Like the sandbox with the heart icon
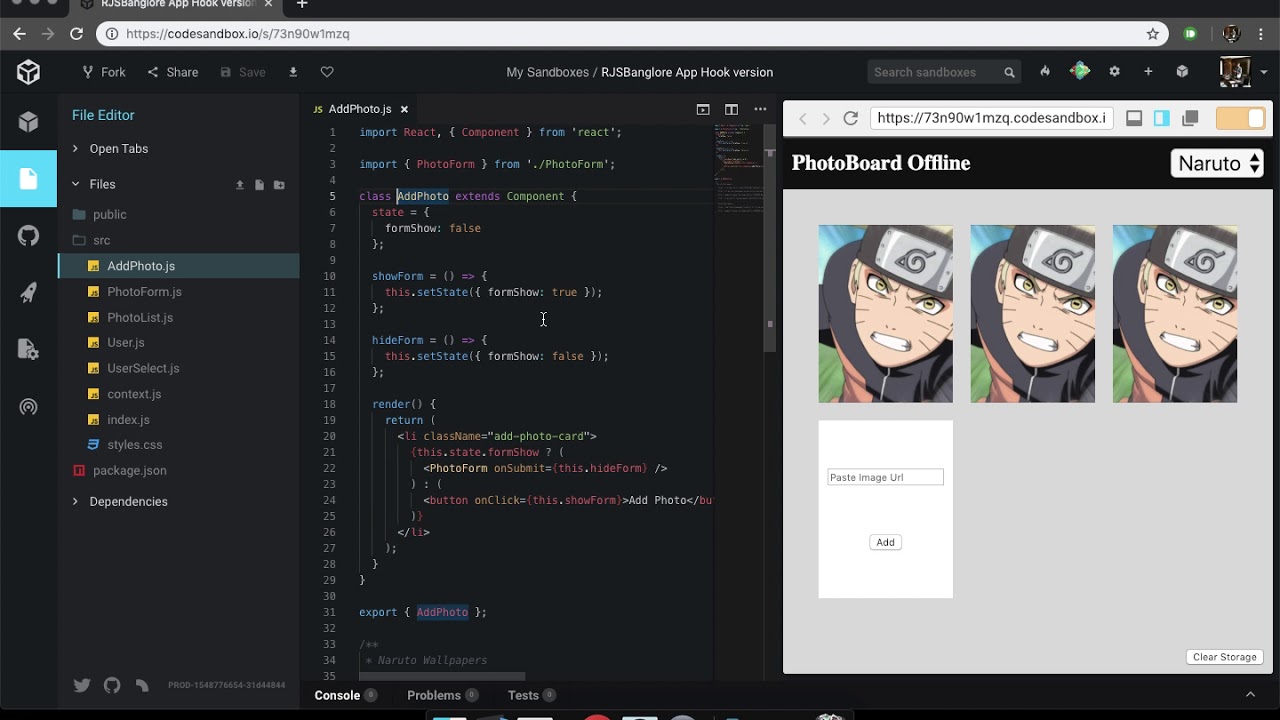This screenshot has width=1280, height=720. (327, 72)
